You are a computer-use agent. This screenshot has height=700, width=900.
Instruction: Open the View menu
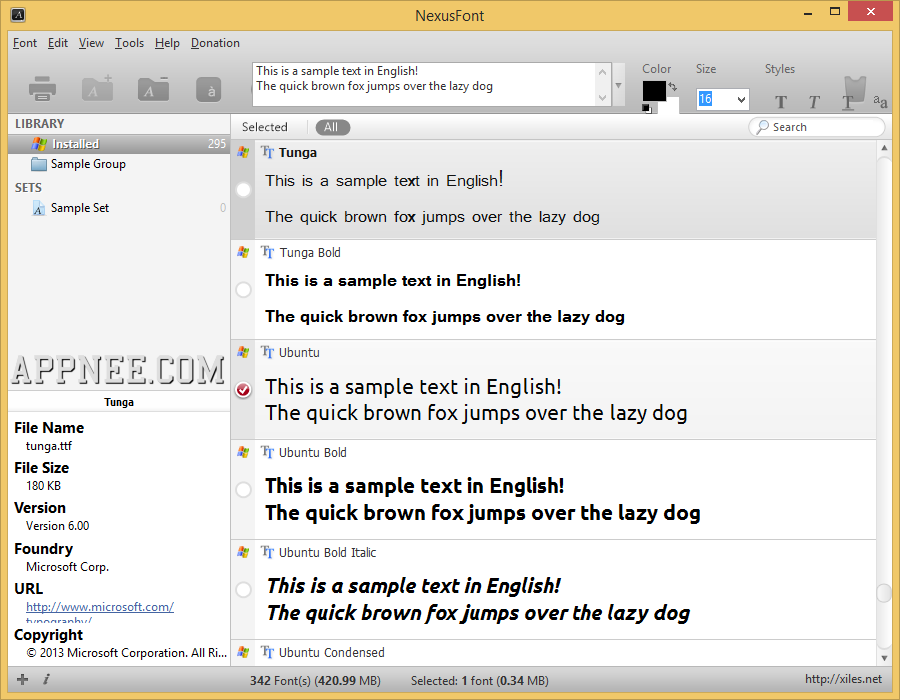(x=91, y=43)
